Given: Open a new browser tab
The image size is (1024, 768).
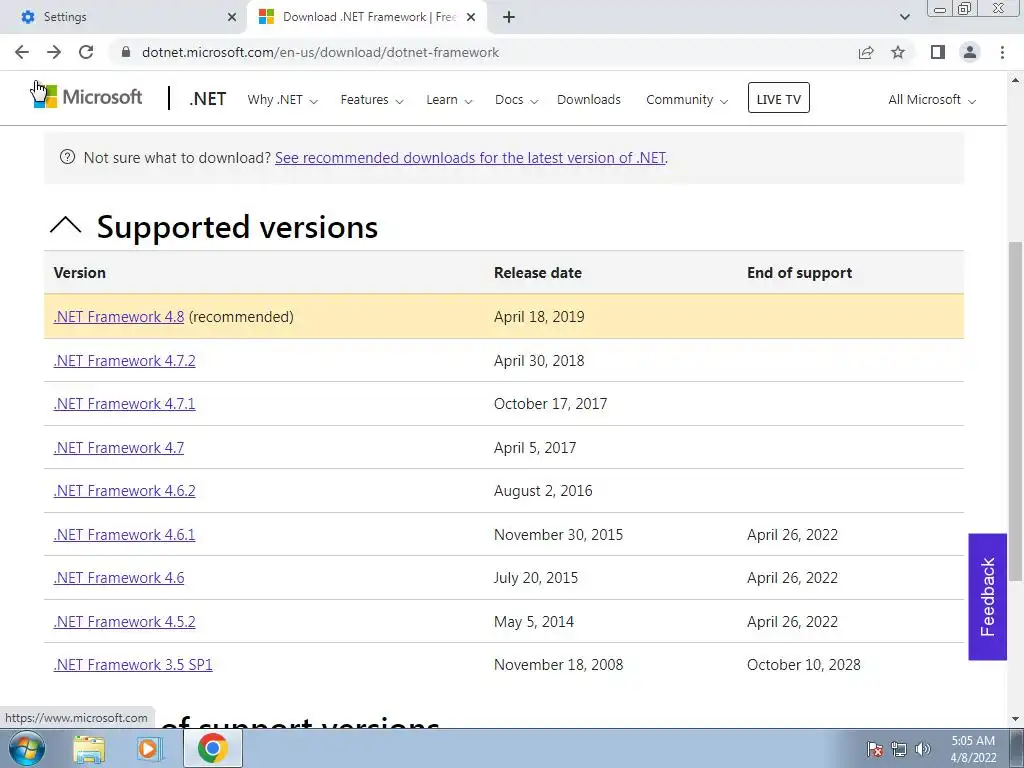Looking at the screenshot, I should [509, 17].
